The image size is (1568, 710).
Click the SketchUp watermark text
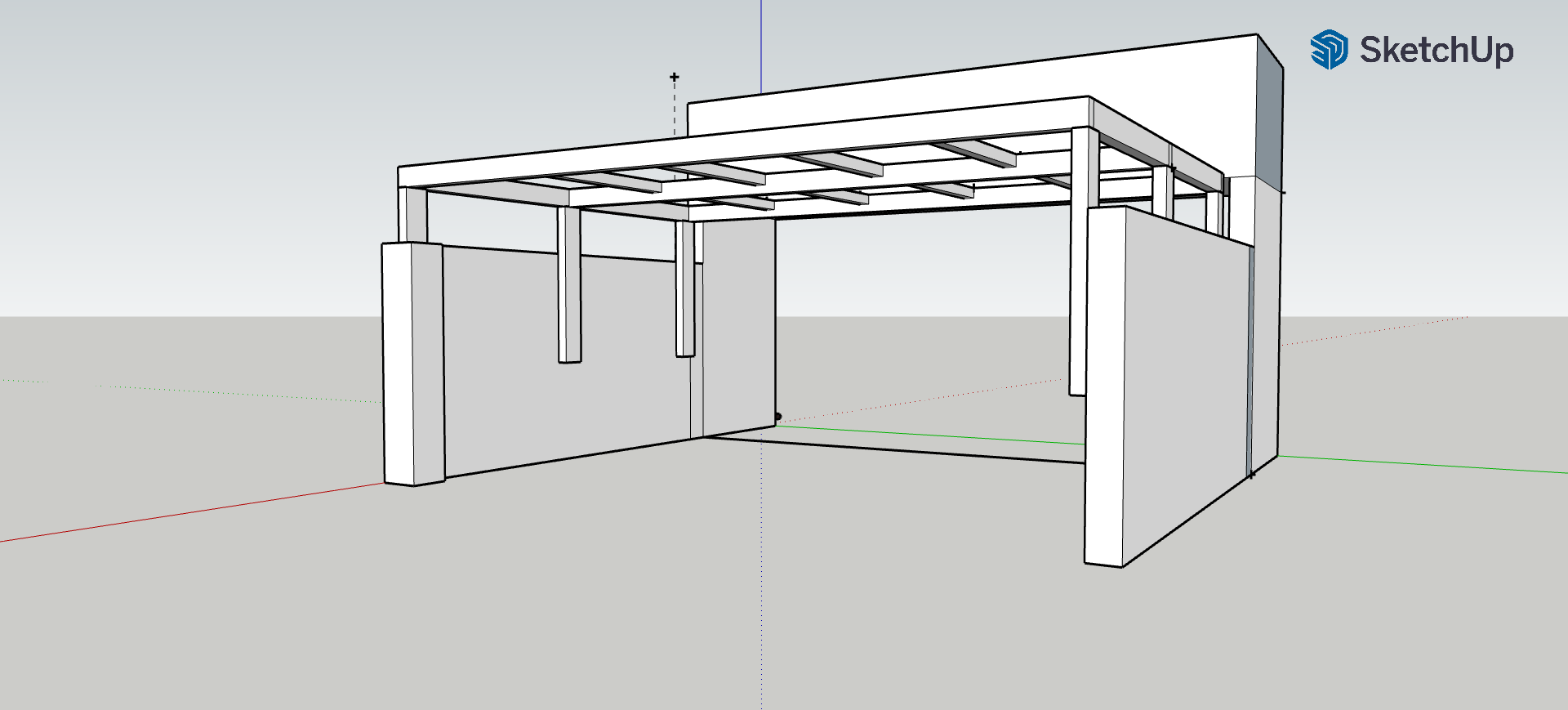point(1436,51)
